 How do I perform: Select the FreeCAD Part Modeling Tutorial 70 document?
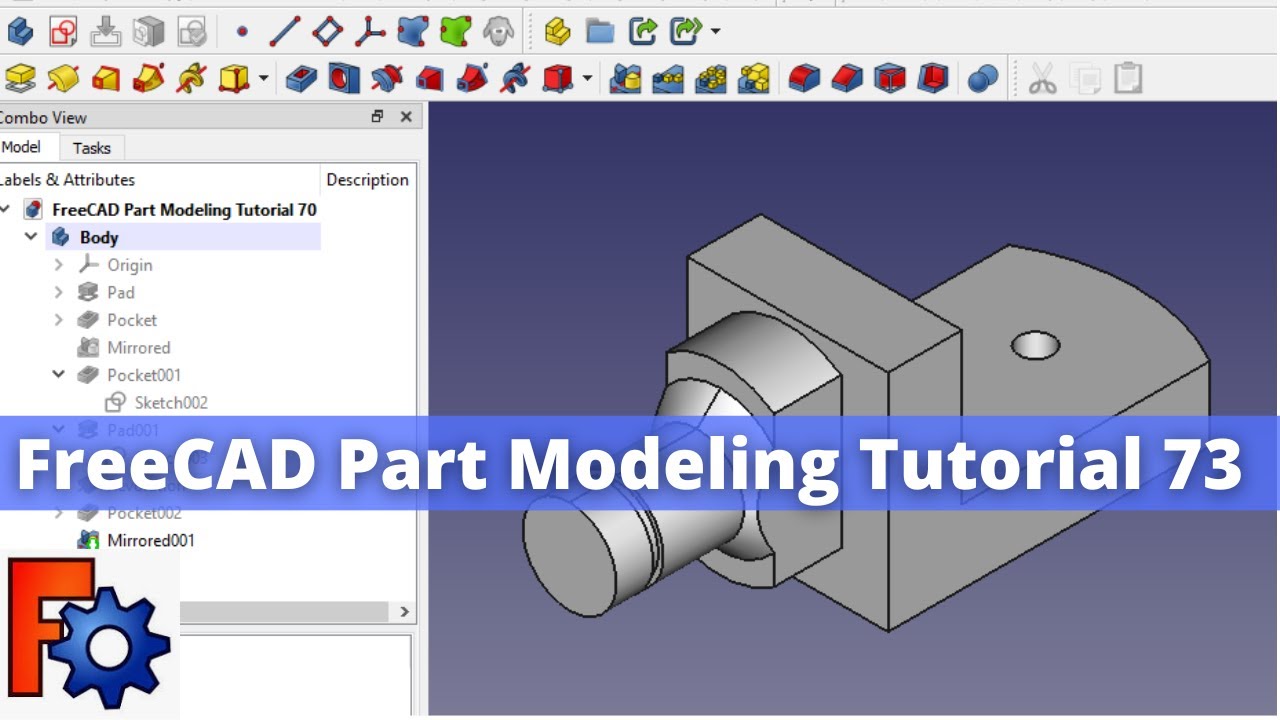click(x=184, y=210)
